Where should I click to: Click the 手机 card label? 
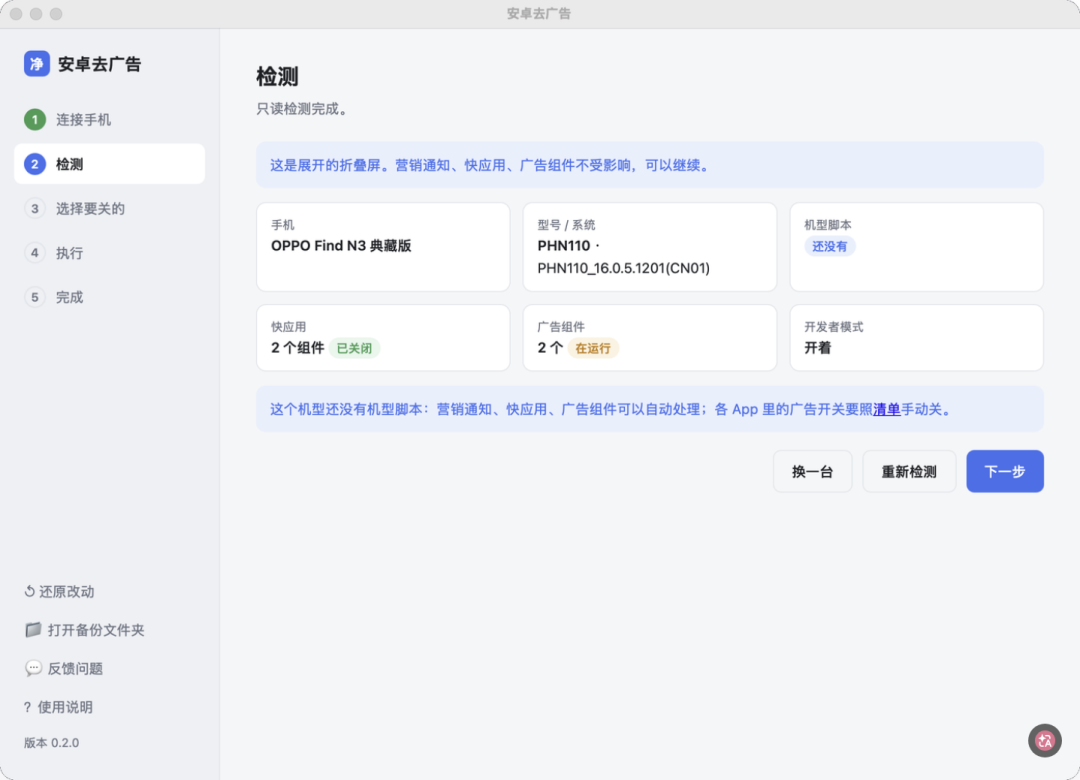pyautogui.click(x=282, y=225)
